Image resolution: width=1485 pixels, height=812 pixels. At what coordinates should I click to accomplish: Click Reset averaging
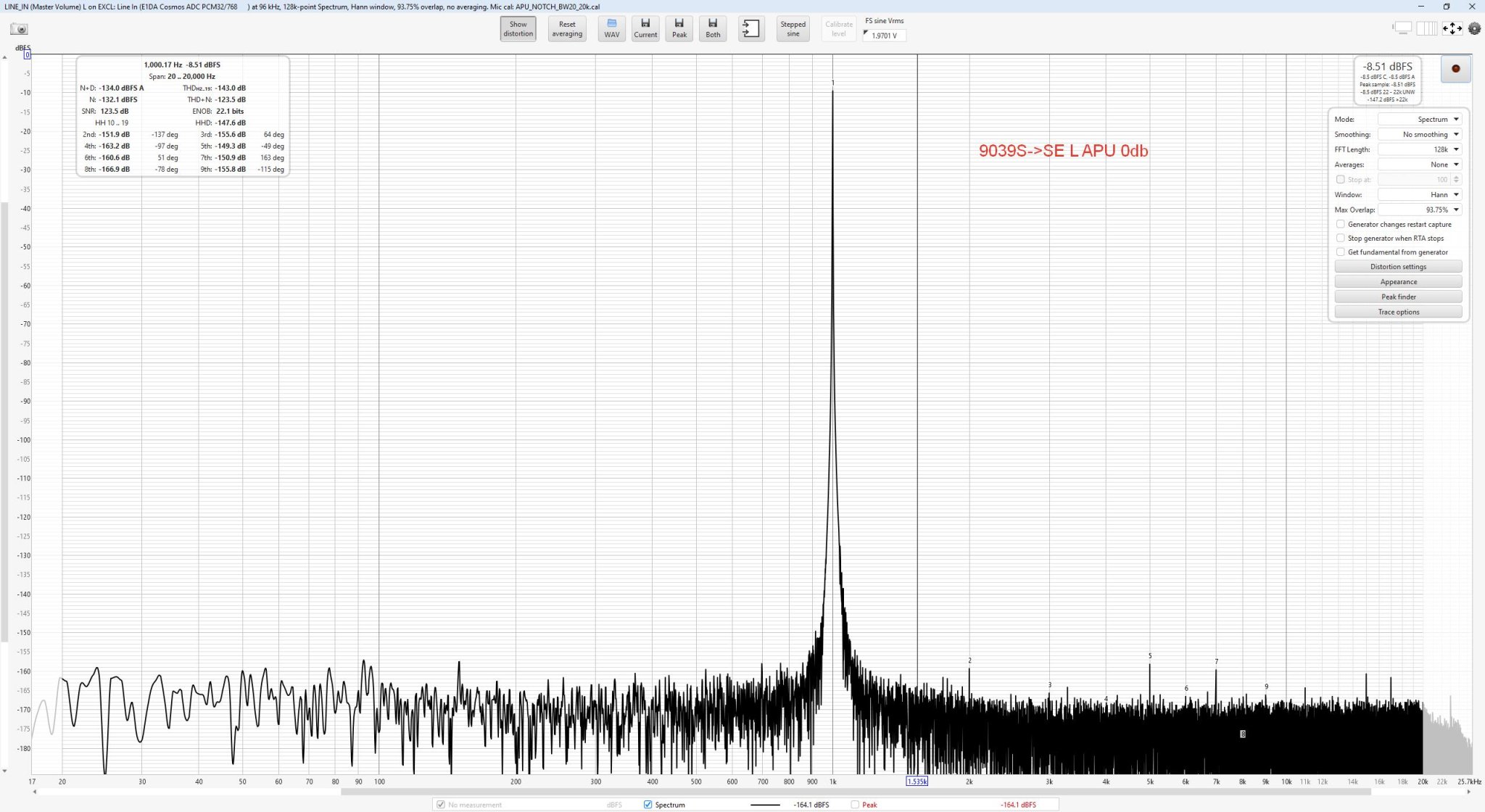click(x=567, y=29)
